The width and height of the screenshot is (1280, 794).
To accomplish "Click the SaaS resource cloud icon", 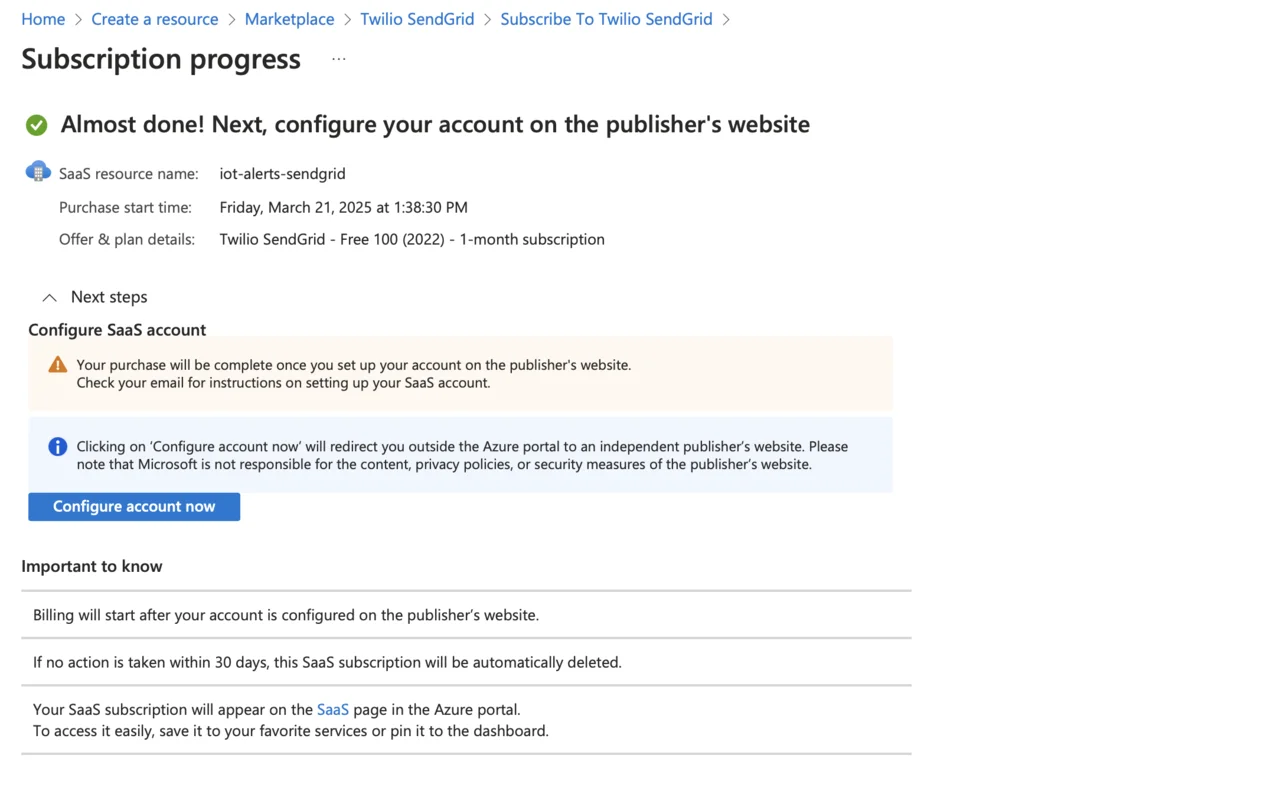I will click(38, 172).
